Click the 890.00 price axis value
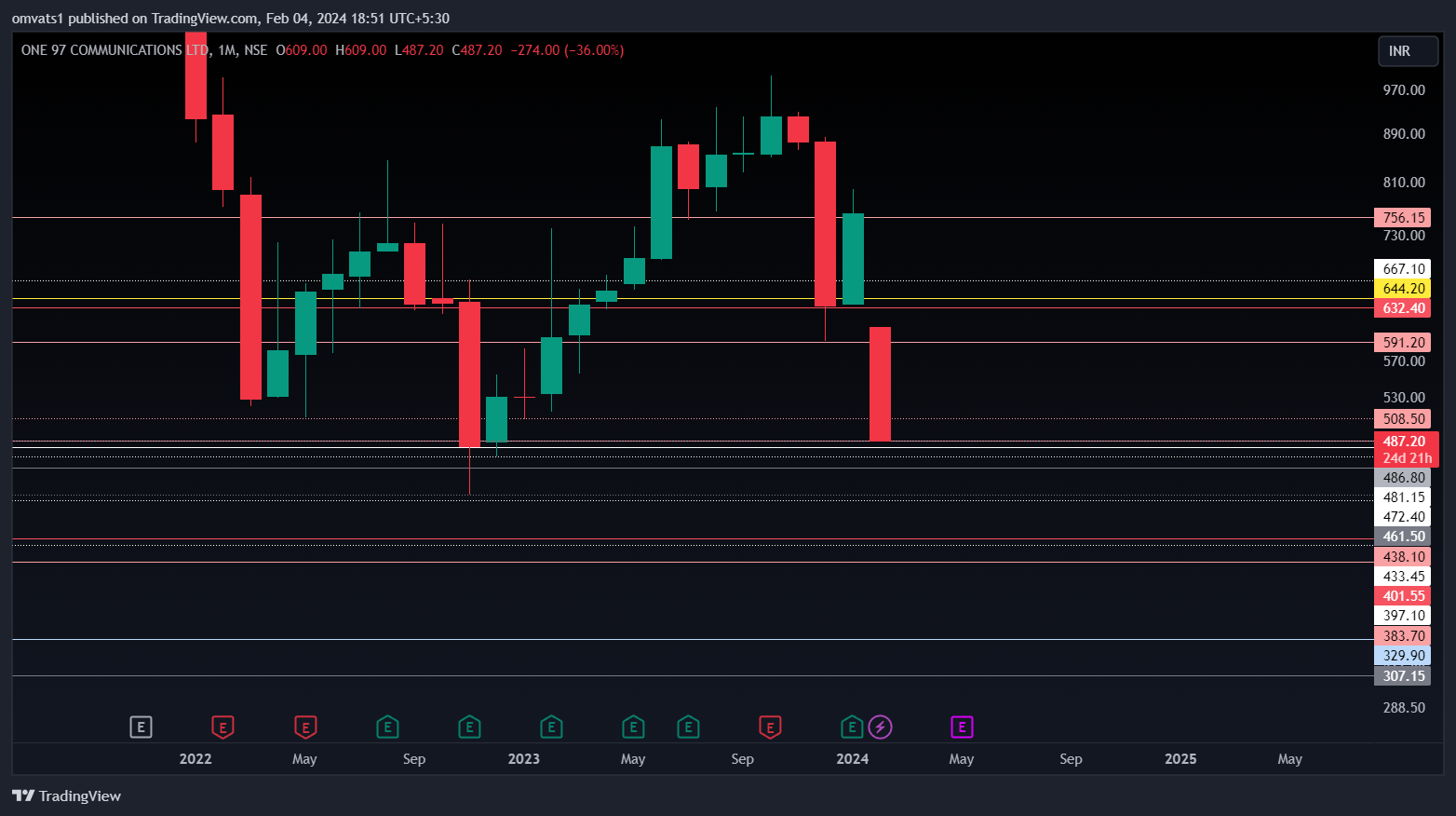This screenshot has height=816, width=1456. (x=1404, y=134)
